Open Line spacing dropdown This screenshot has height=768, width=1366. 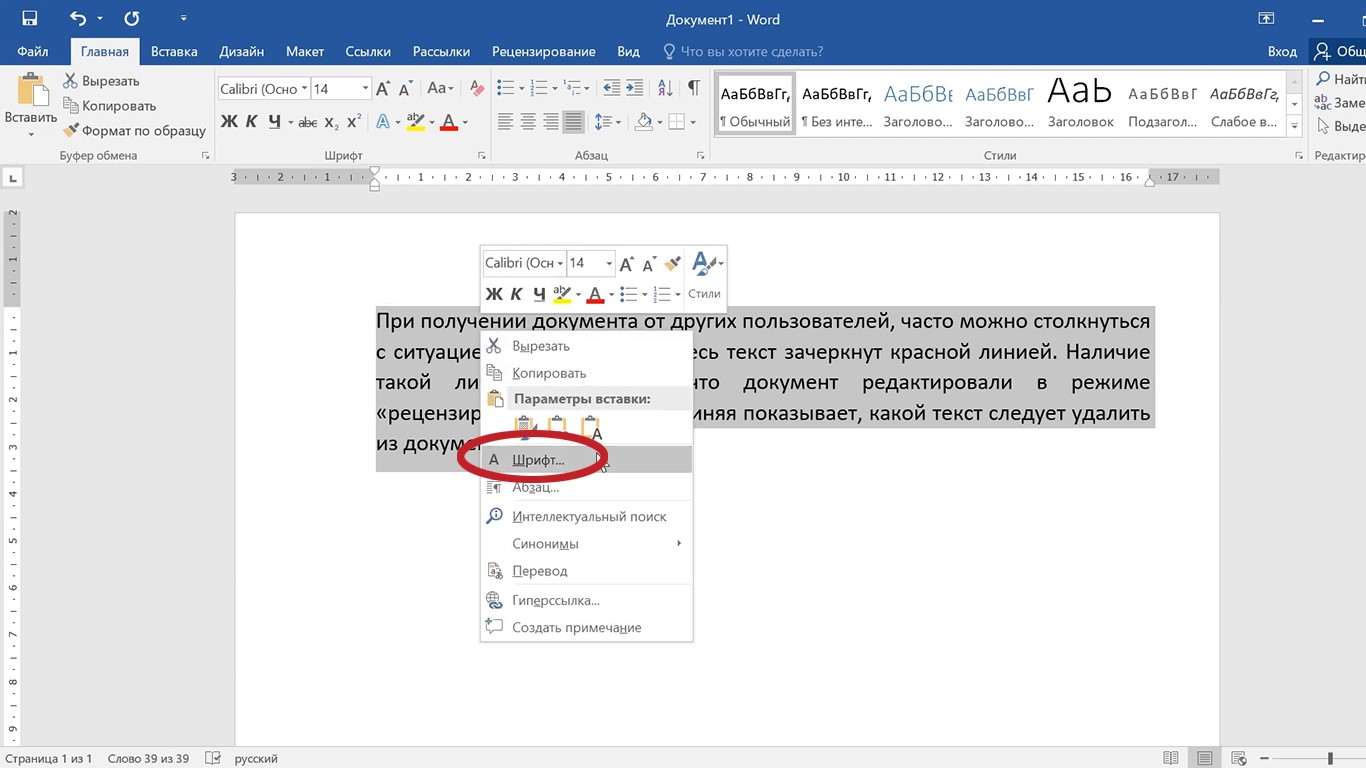(607, 122)
